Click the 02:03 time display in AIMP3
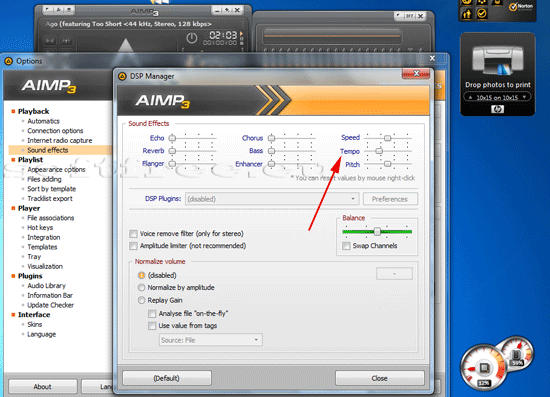The image size is (550, 397). pyautogui.click(x=223, y=35)
